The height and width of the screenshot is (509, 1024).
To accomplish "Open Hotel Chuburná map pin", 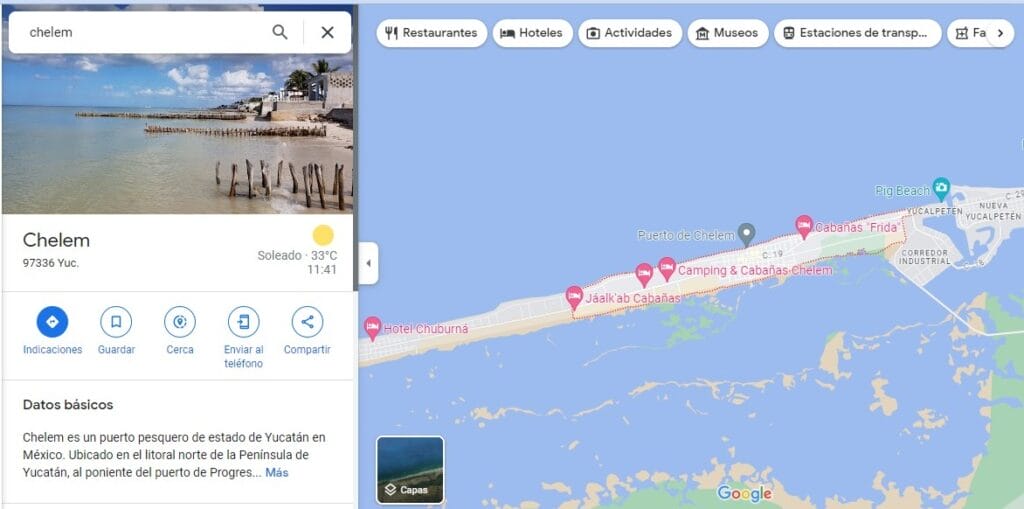I will [373, 328].
